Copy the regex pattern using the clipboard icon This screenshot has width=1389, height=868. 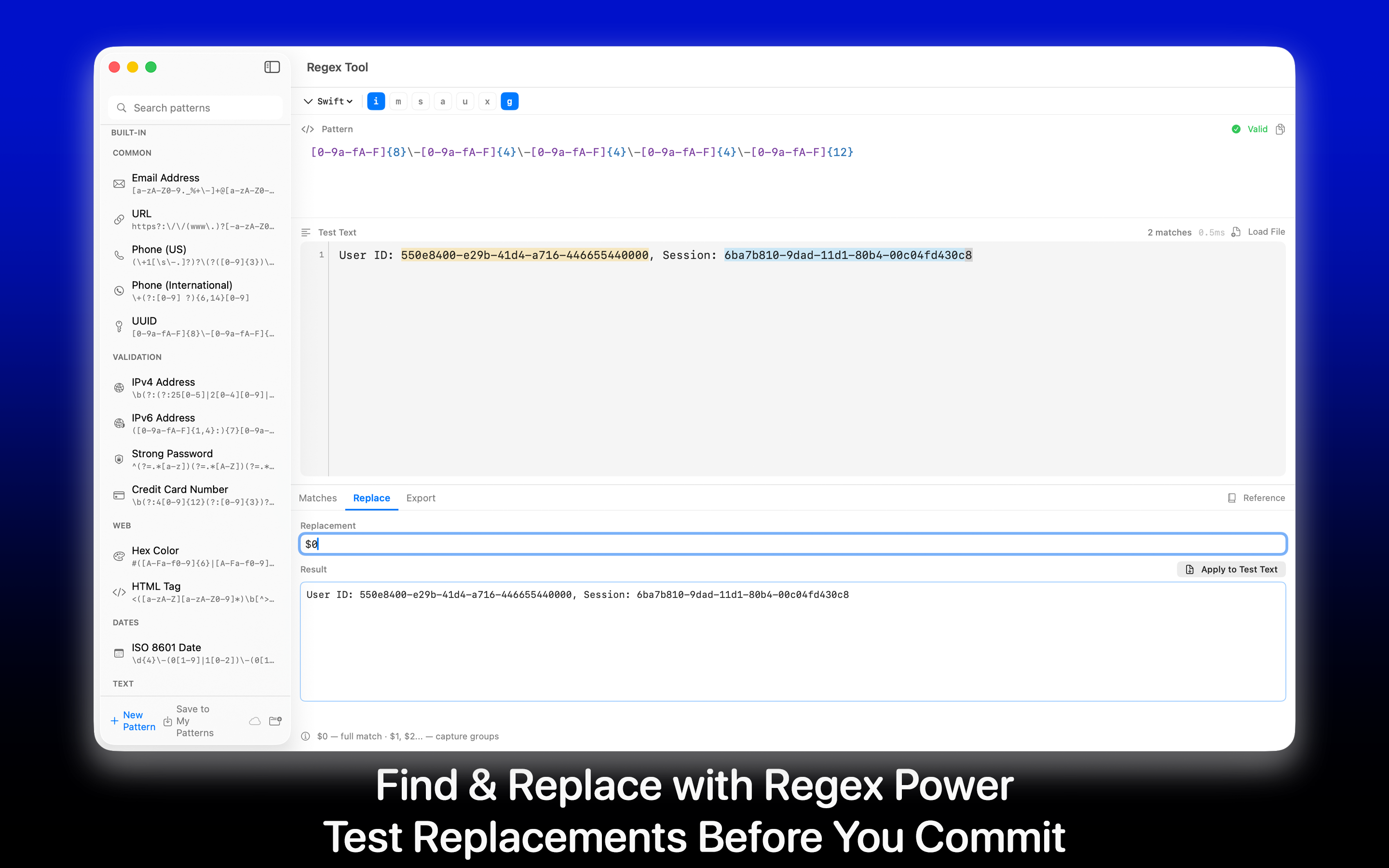[x=1280, y=129]
